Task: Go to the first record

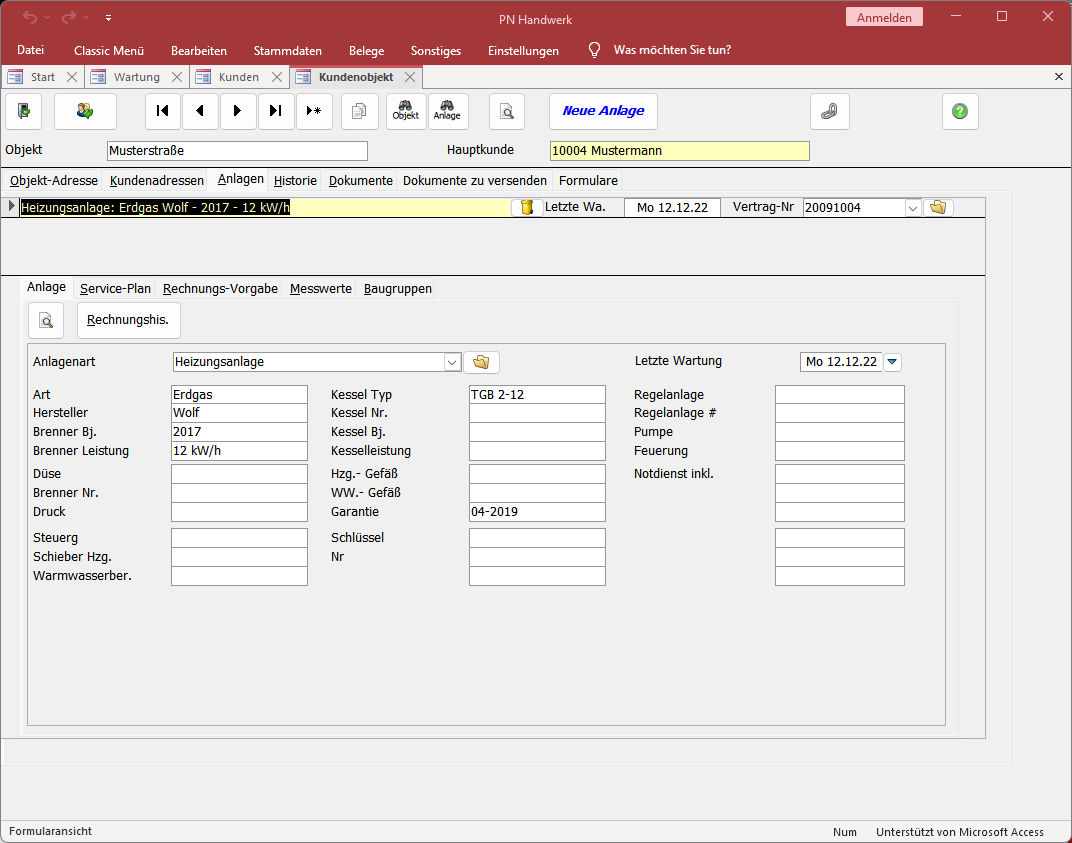Action: (163, 111)
